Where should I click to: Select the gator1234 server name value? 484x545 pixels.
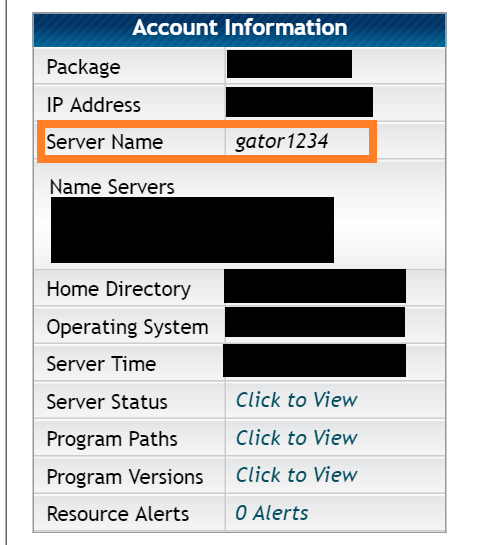pyautogui.click(x=282, y=141)
